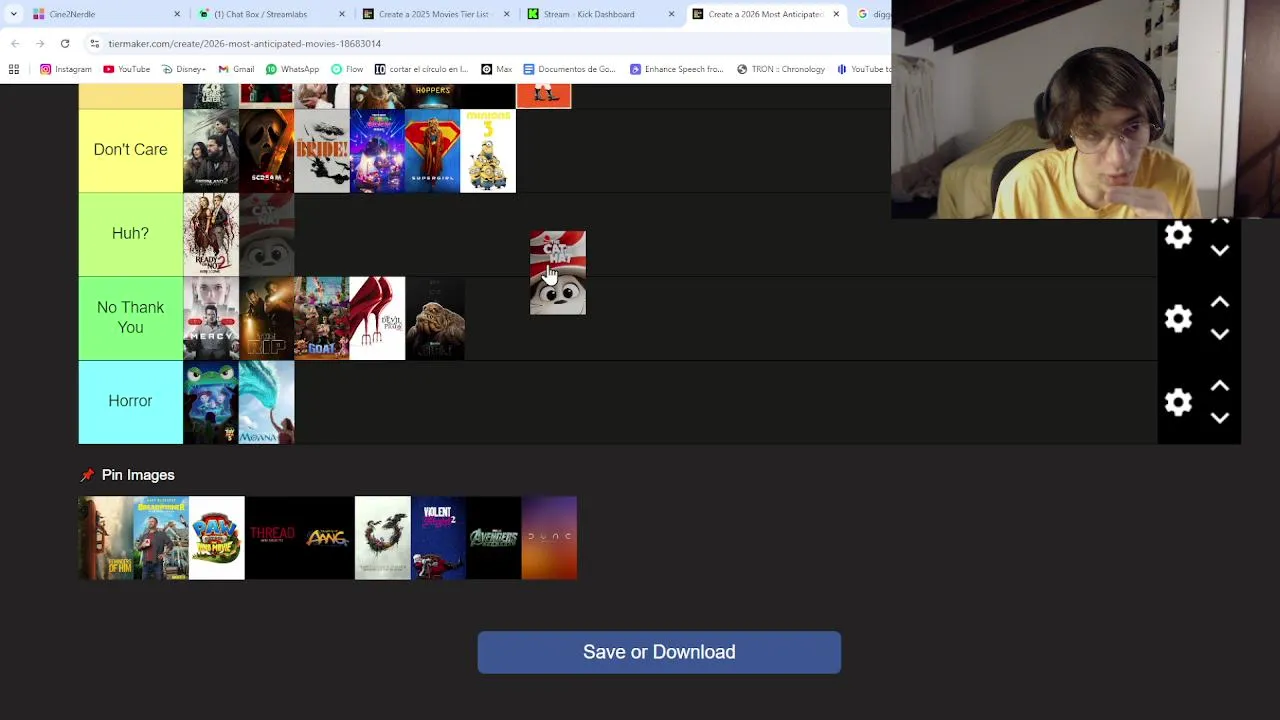Select the Toy Story poster in Horror tier
This screenshot has height=720, width=1280.
211,402
